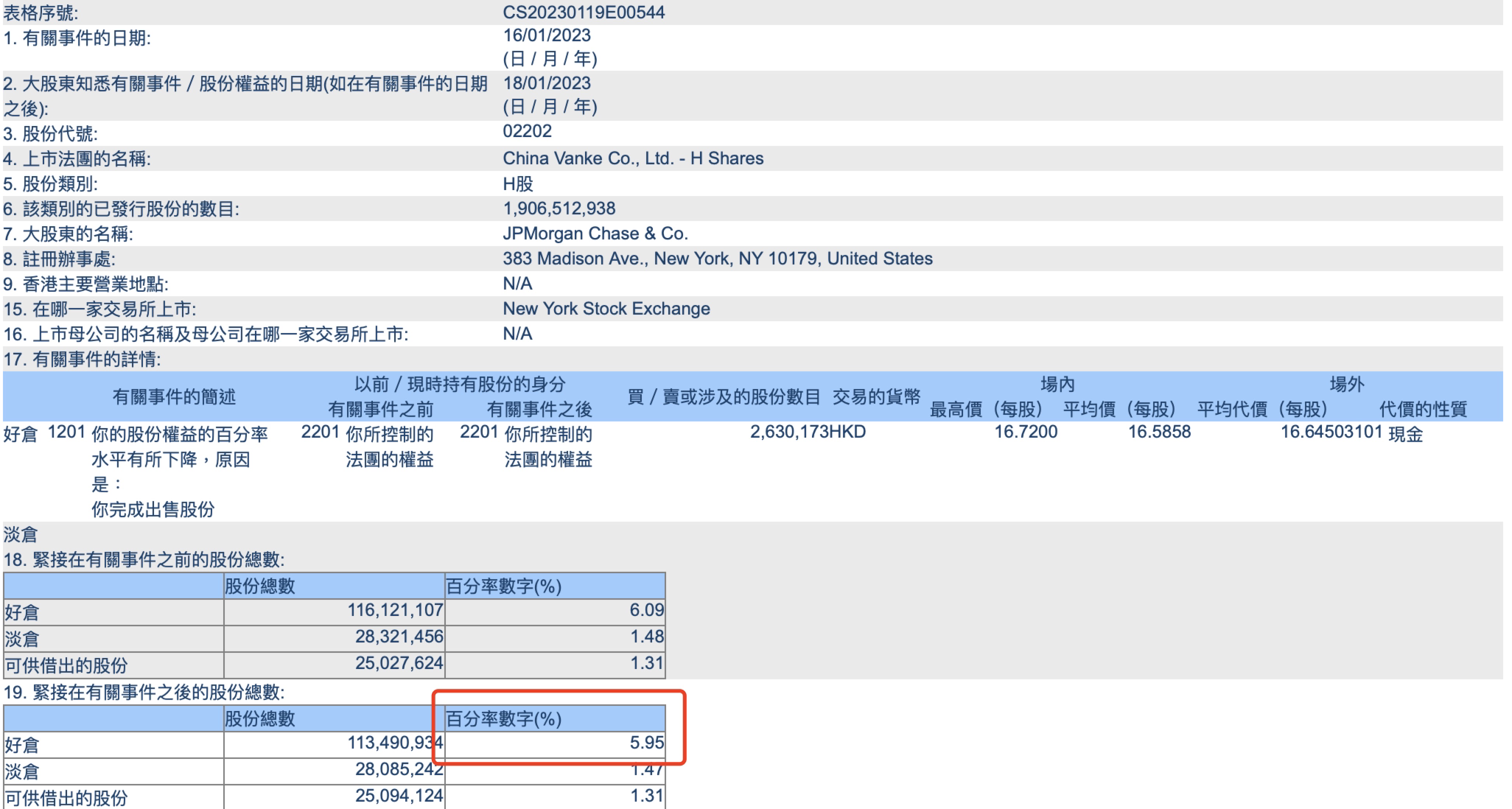
Task: Click shareholder name JPMorgan Chase & Co.
Action: click(x=595, y=234)
